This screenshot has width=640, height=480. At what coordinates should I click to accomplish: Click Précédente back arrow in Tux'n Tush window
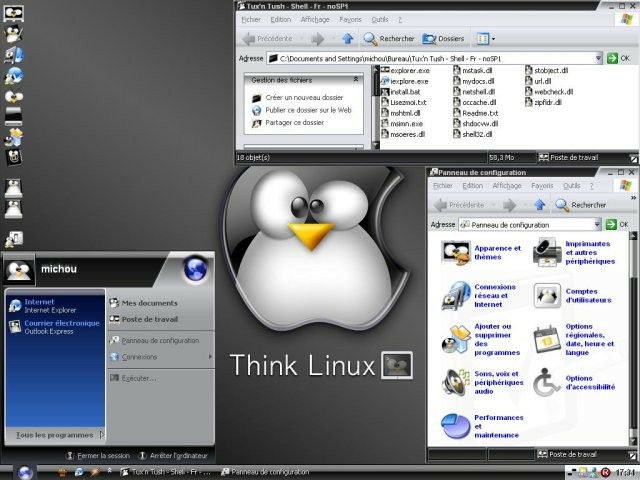267,39
